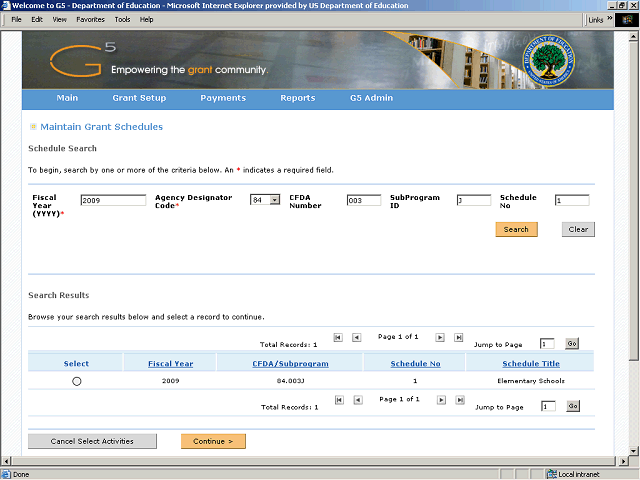Screen dimensions: 640x480
Task: Go to previous page in upper pagination
Action: click(357, 338)
